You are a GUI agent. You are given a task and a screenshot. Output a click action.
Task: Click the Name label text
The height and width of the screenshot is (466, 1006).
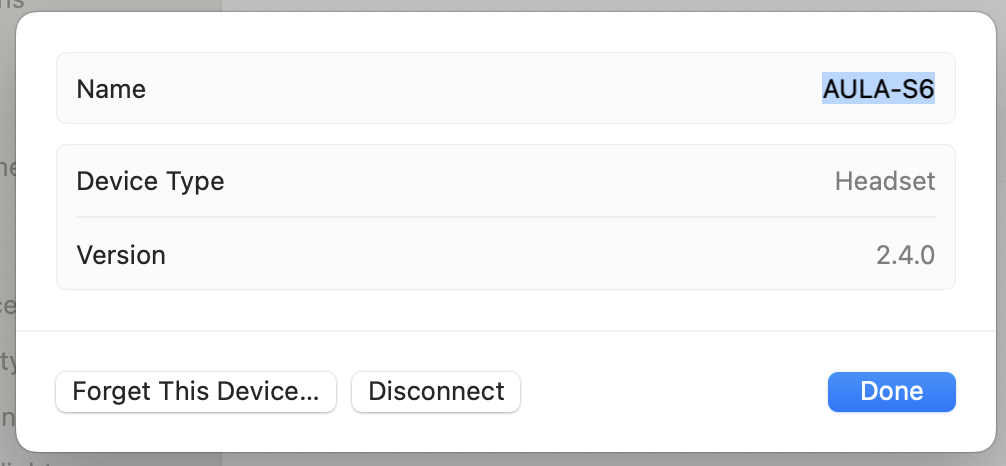point(111,89)
